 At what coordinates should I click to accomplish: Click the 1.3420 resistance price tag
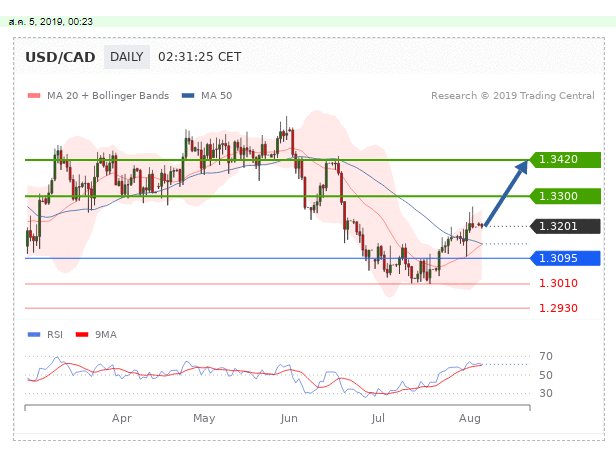click(565, 159)
